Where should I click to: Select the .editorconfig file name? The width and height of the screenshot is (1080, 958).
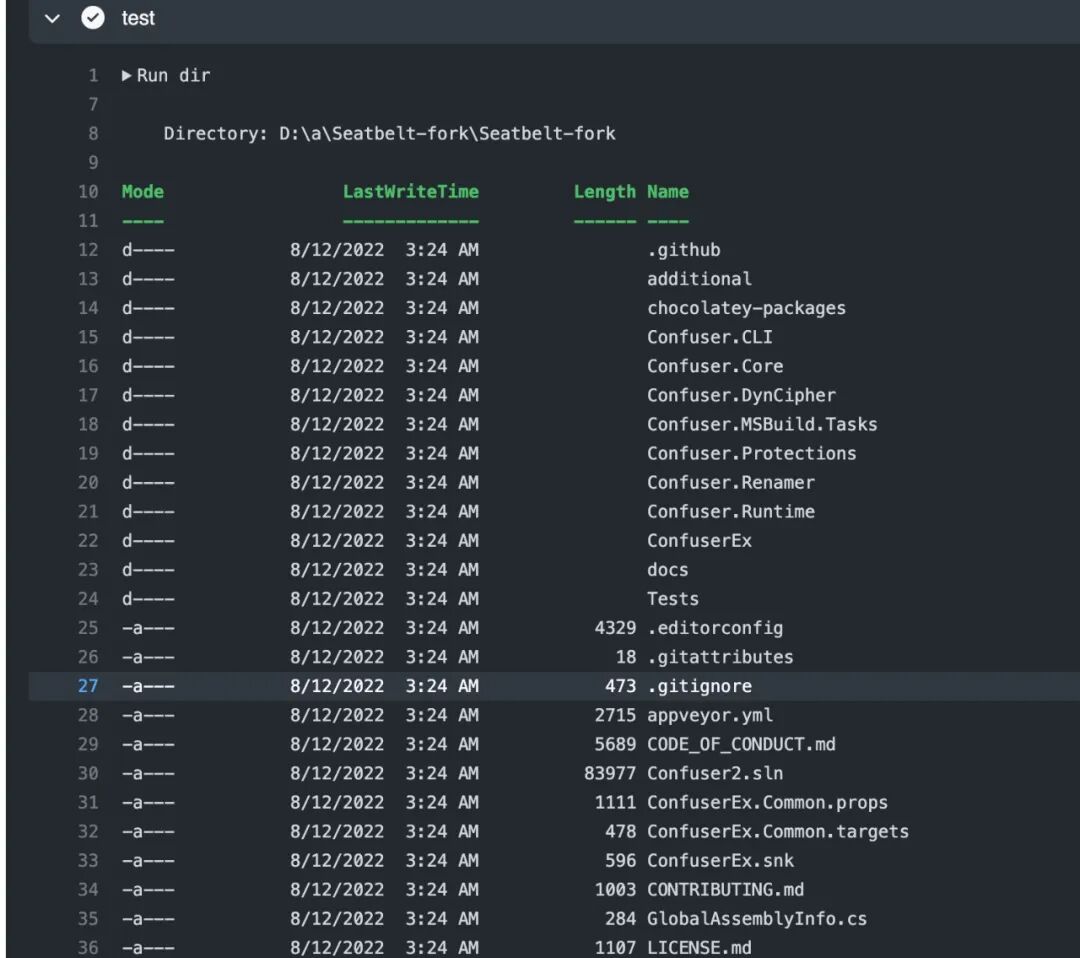[x=715, y=629]
